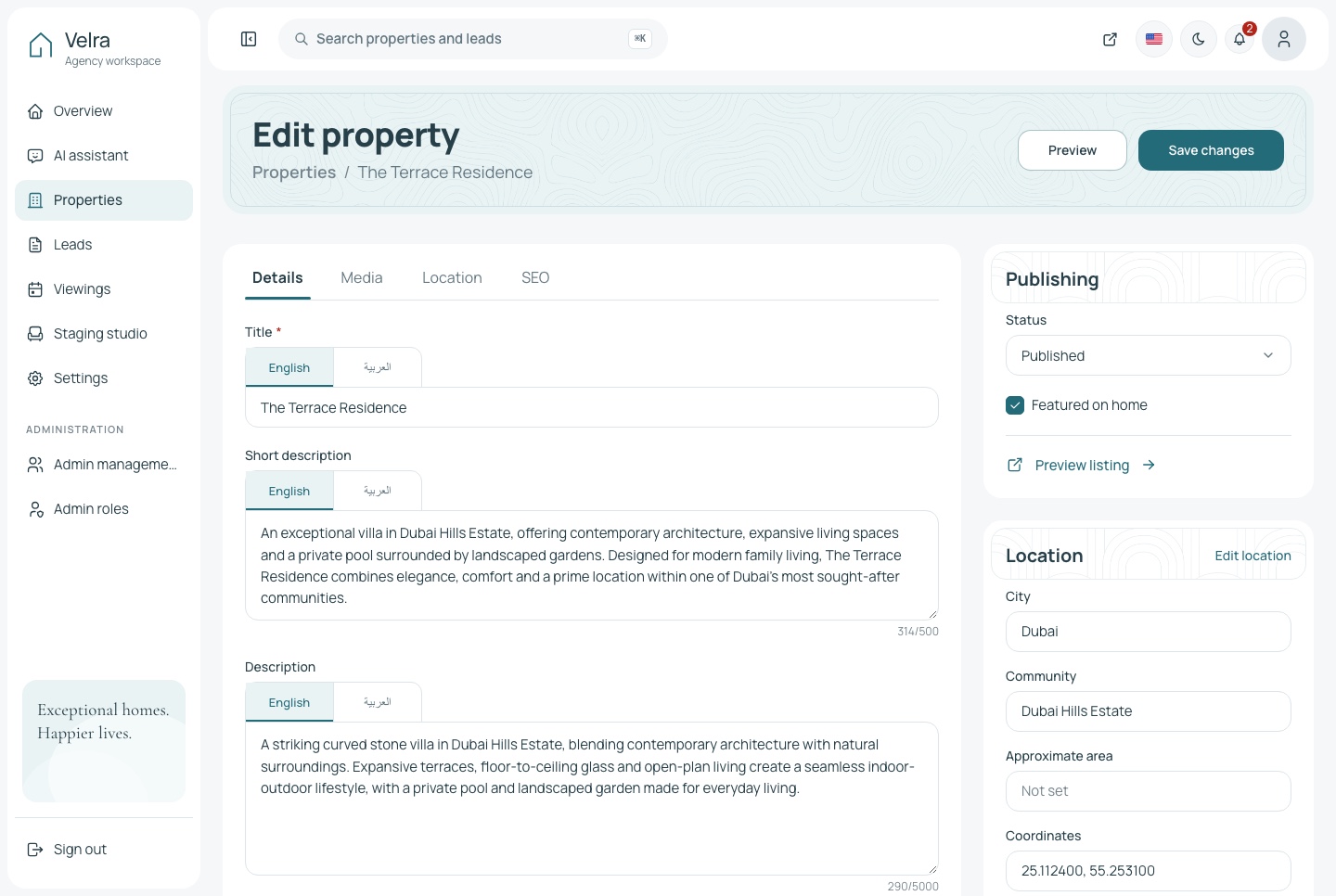Click the Approximate area field
This screenshot has height=896, width=1336.
[x=1149, y=791]
